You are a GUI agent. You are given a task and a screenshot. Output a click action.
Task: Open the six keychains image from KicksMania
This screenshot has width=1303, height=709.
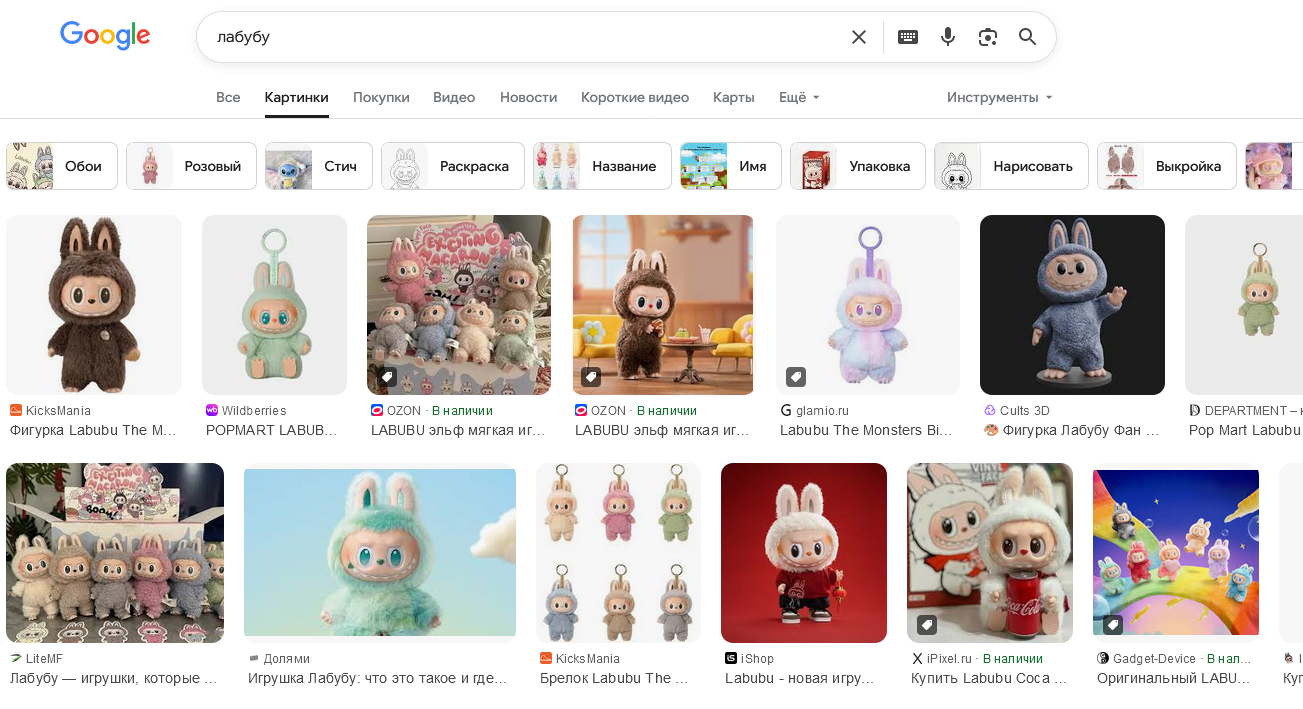point(618,553)
